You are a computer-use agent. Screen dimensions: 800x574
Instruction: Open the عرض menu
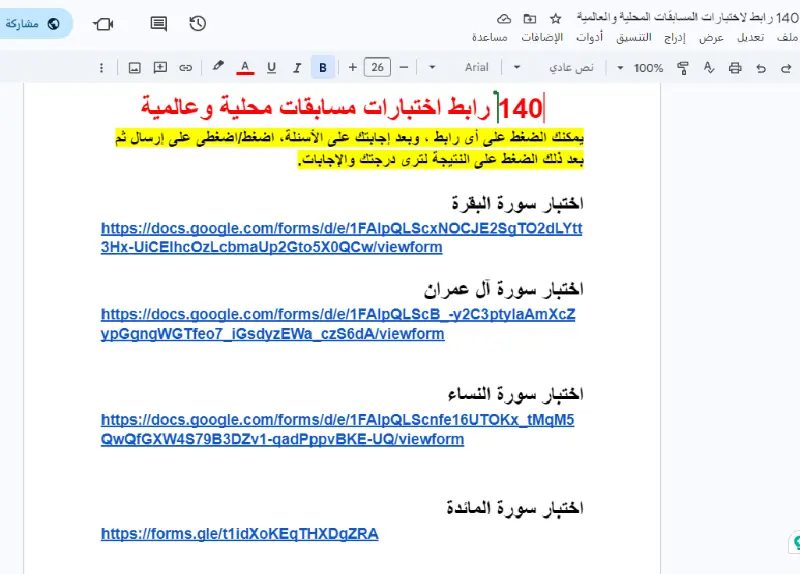(x=711, y=37)
